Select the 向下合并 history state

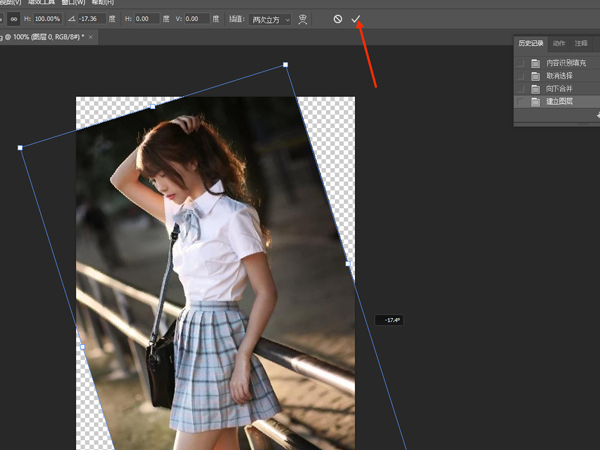[559, 89]
